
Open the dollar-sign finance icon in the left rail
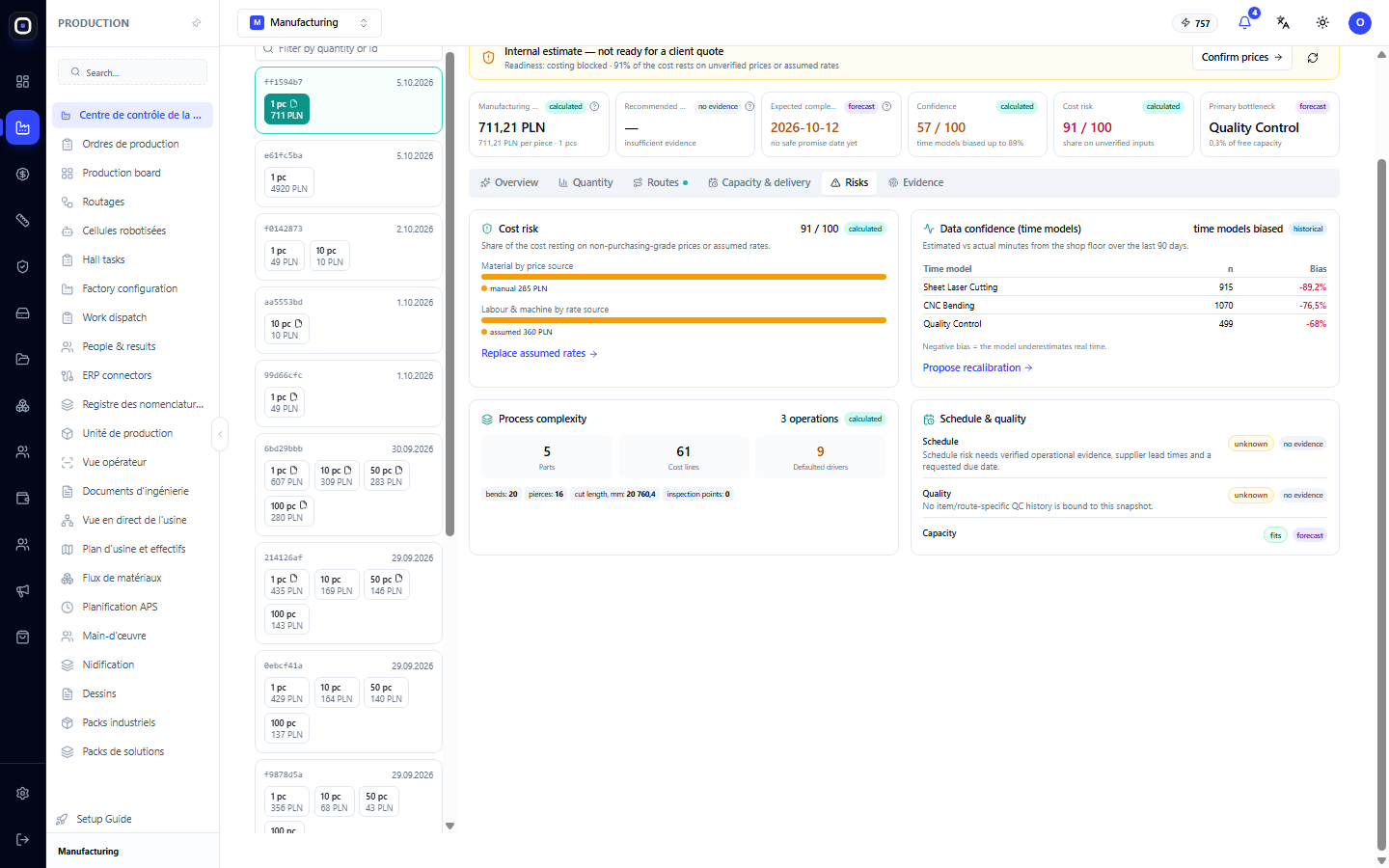[x=23, y=175]
